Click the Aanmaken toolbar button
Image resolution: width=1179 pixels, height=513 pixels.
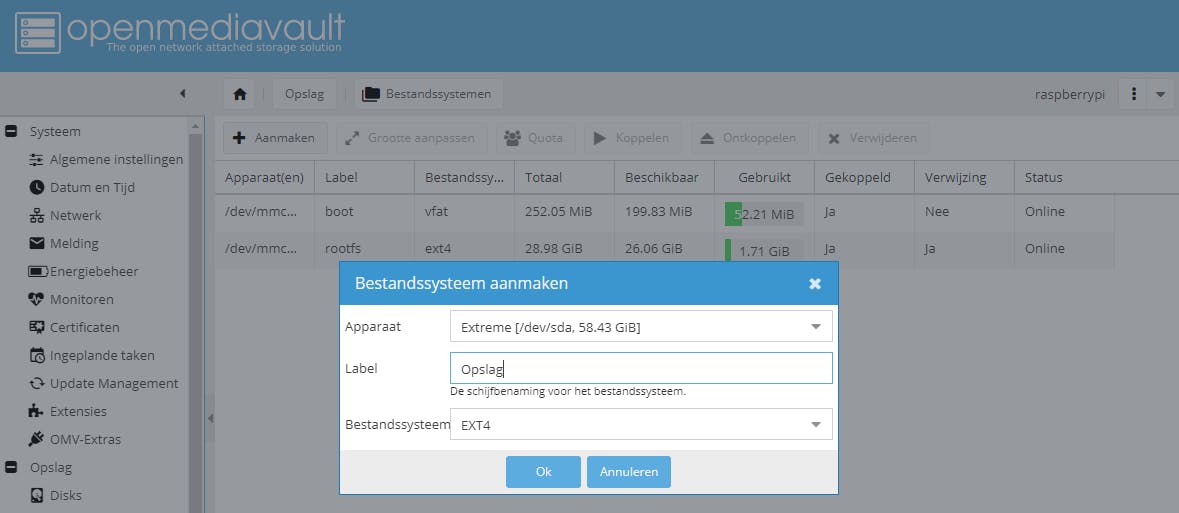point(275,138)
